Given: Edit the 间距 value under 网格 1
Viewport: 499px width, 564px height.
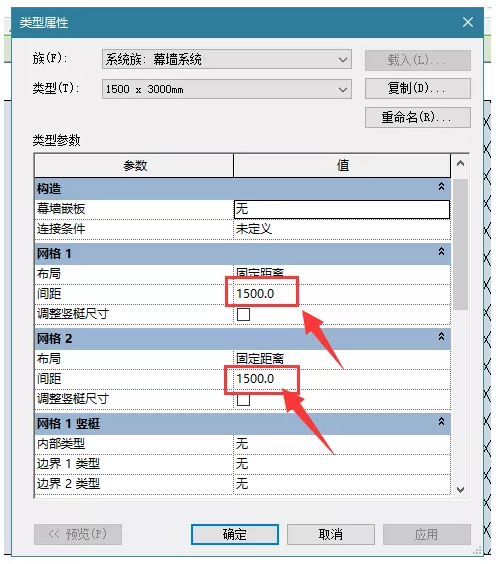Looking at the screenshot, I should [342, 294].
